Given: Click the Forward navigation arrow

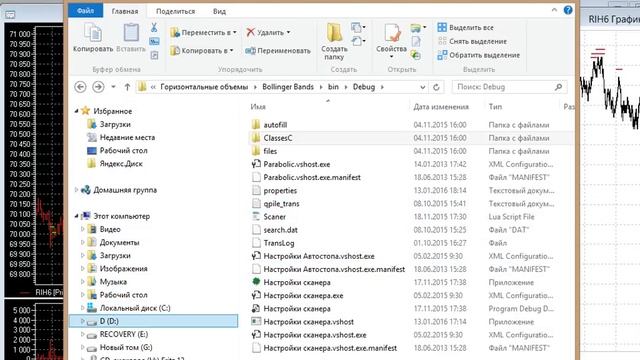Looking at the screenshot, I should point(98,87).
